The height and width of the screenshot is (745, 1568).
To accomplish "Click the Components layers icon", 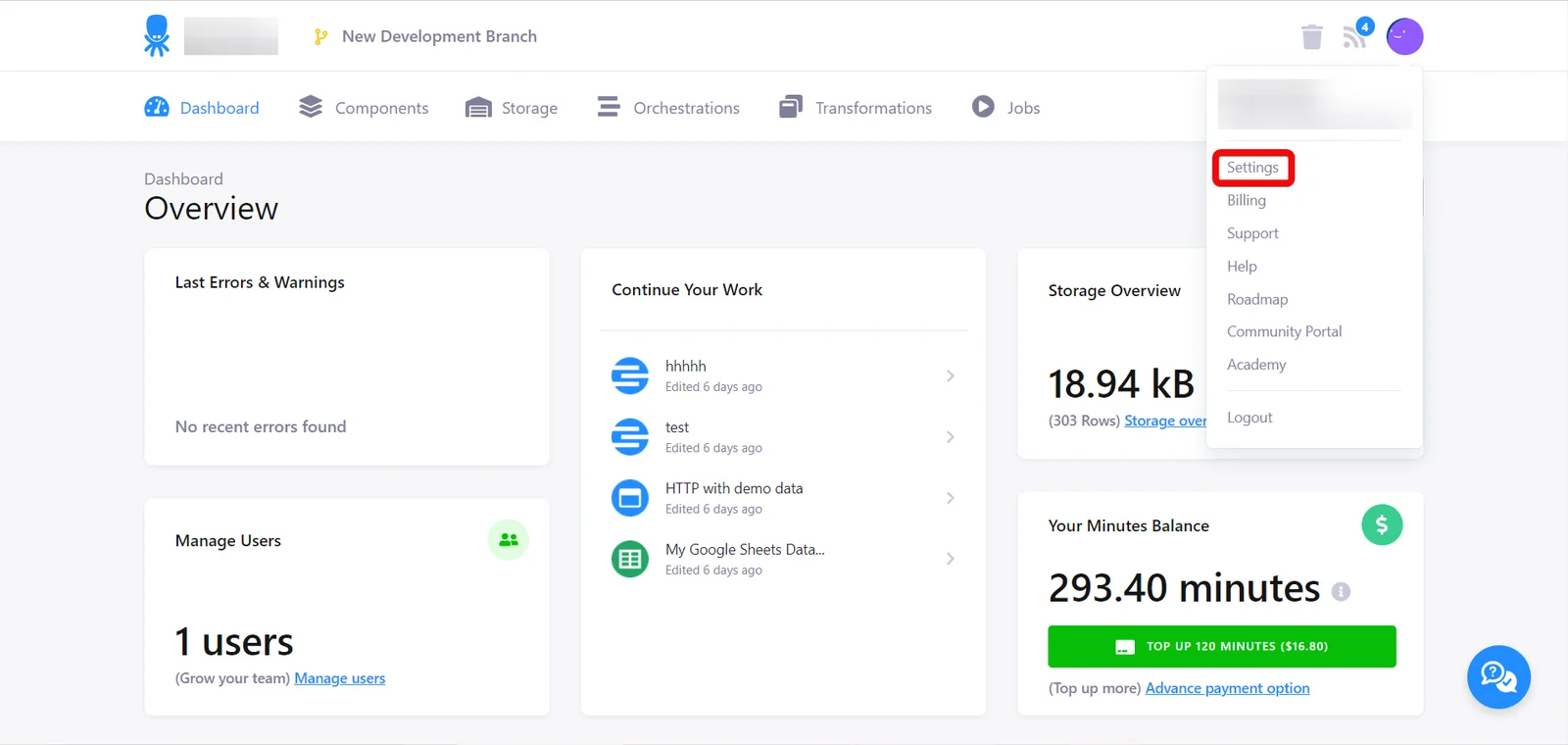I will (311, 107).
